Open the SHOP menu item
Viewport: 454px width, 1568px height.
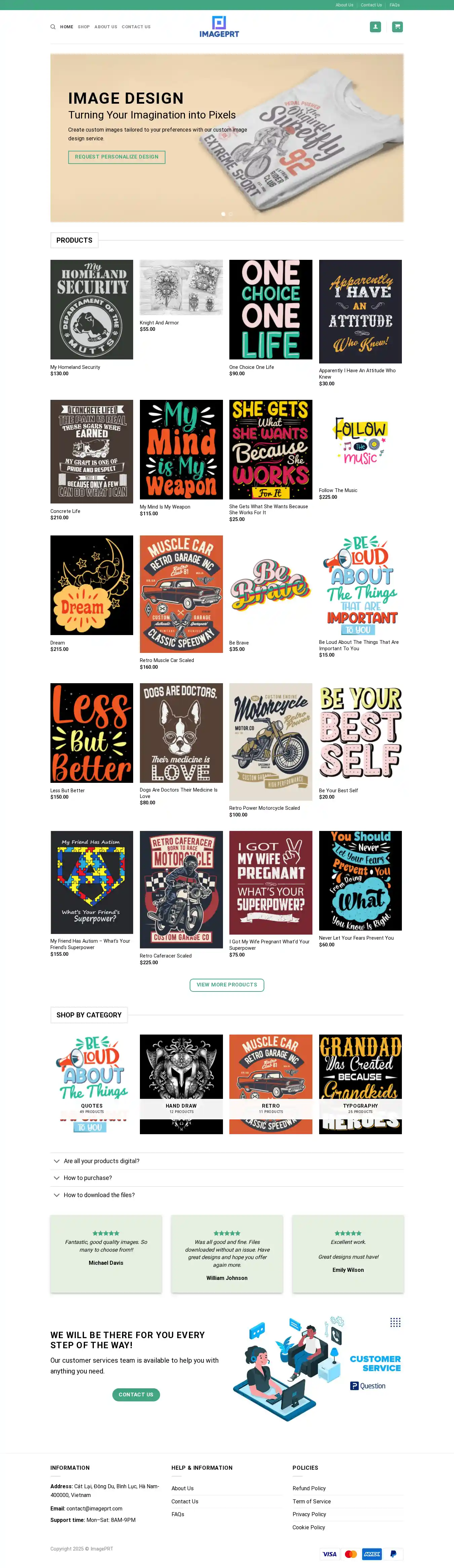pos(83,27)
